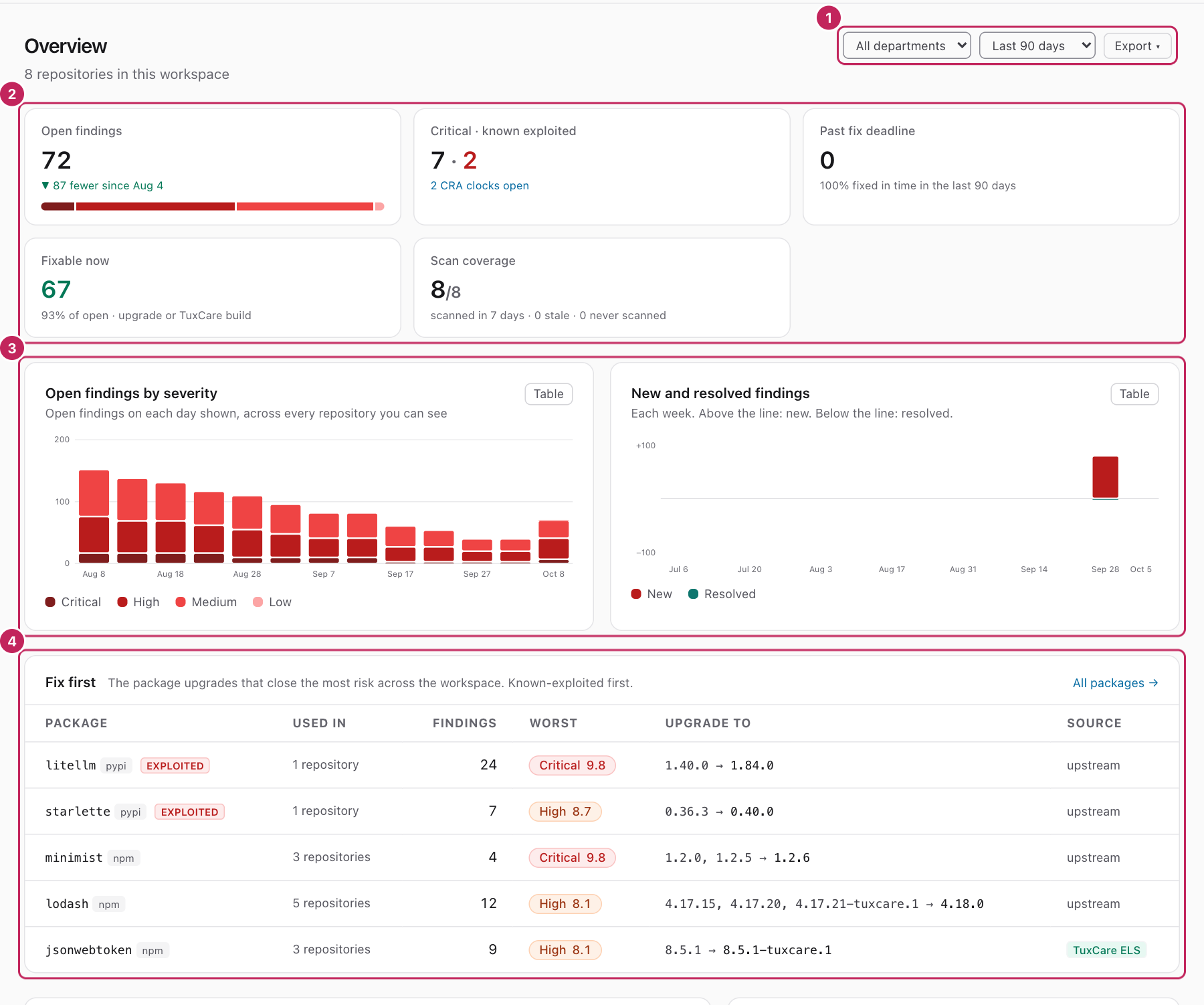Open the lodash package name
This screenshot has width=1204, height=1005.
[67, 903]
